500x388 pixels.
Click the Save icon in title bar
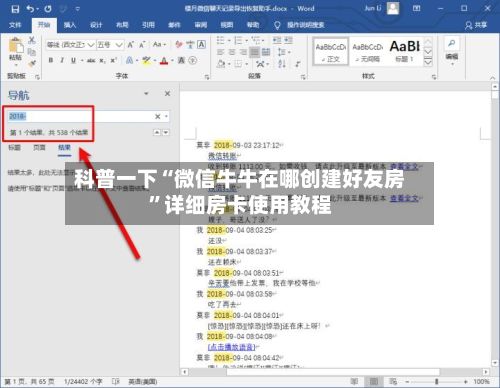[15, 9]
